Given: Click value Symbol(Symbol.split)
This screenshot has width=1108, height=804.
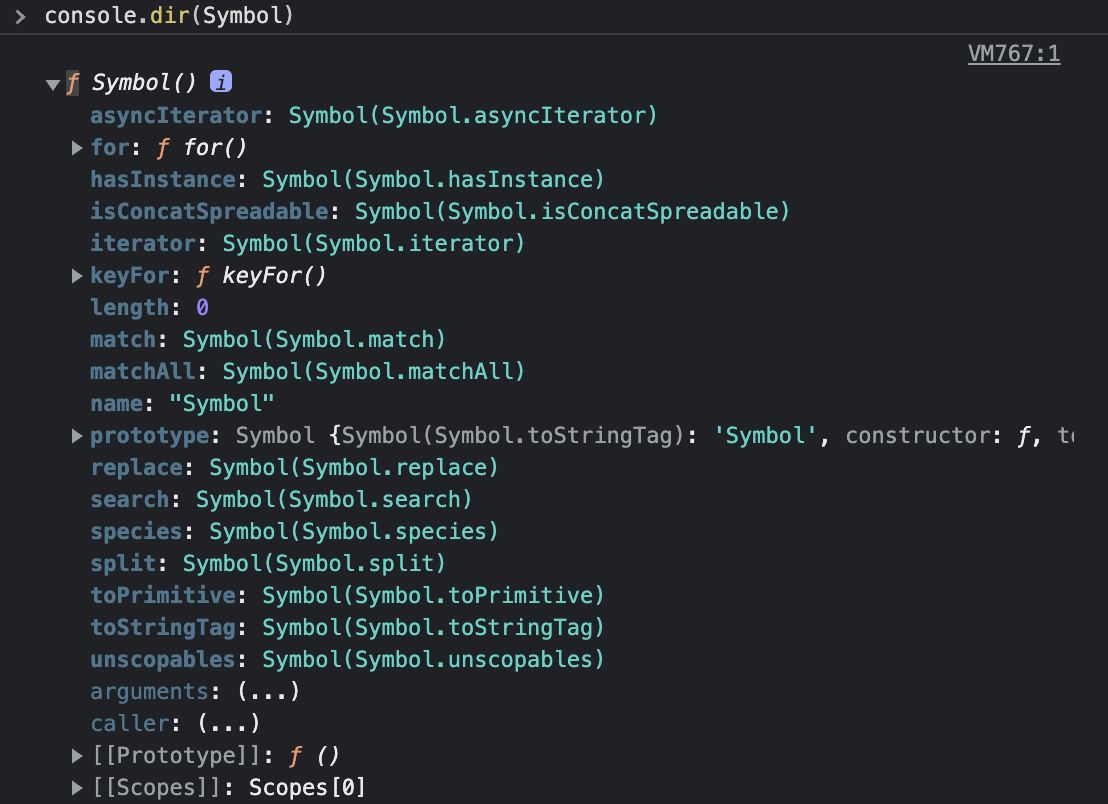Looking at the screenshot, I should (314, 564).
